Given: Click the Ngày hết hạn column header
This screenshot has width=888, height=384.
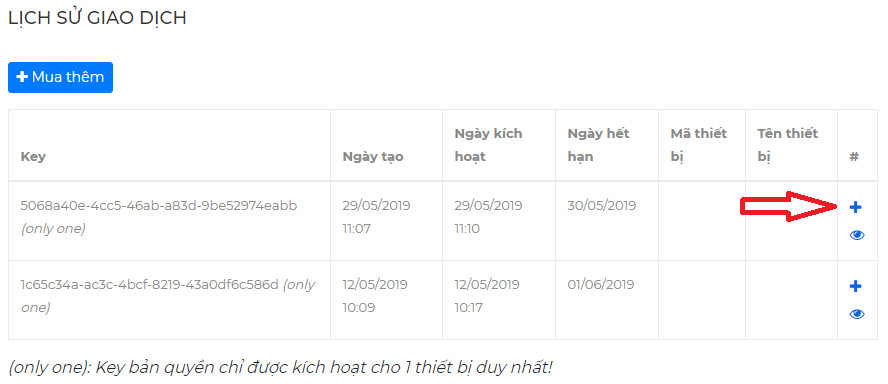Looking at the screenshot, I should tap(598, 145).
